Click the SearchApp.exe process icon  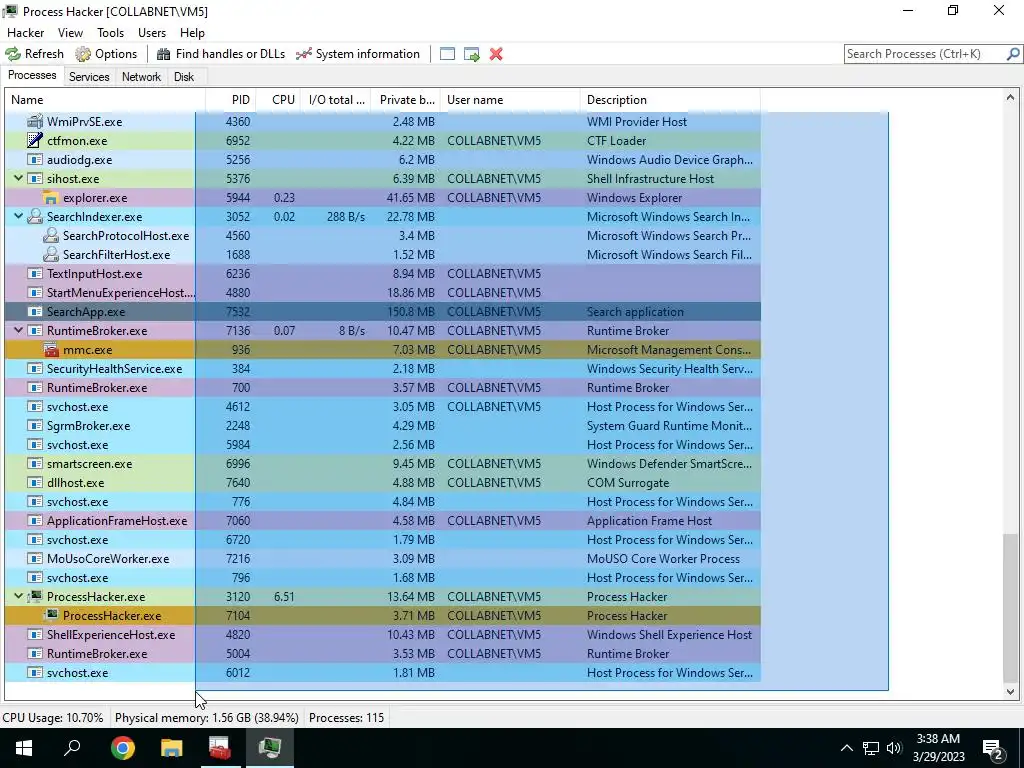35,312
